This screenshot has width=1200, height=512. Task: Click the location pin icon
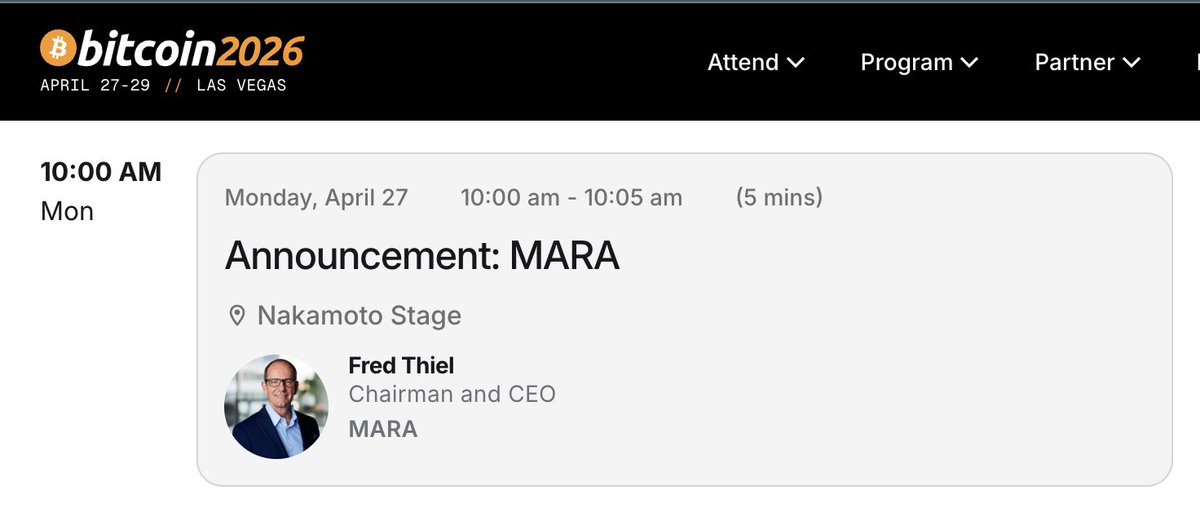click(237, 317)
